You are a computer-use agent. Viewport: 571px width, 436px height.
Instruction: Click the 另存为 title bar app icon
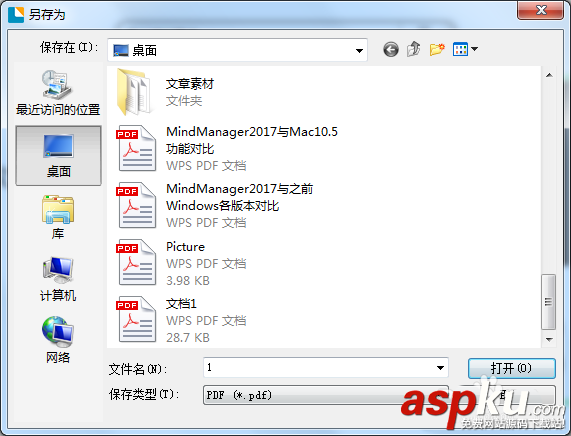(16, 15)
